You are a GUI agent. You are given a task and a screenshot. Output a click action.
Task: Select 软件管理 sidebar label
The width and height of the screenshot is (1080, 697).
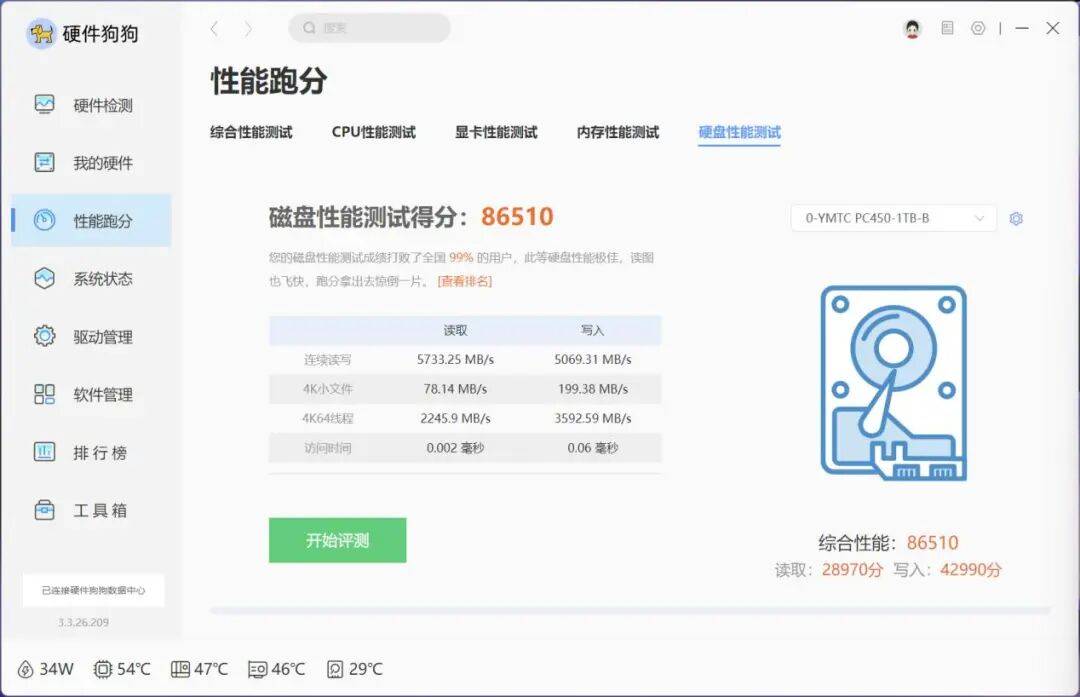pos(103,395)
